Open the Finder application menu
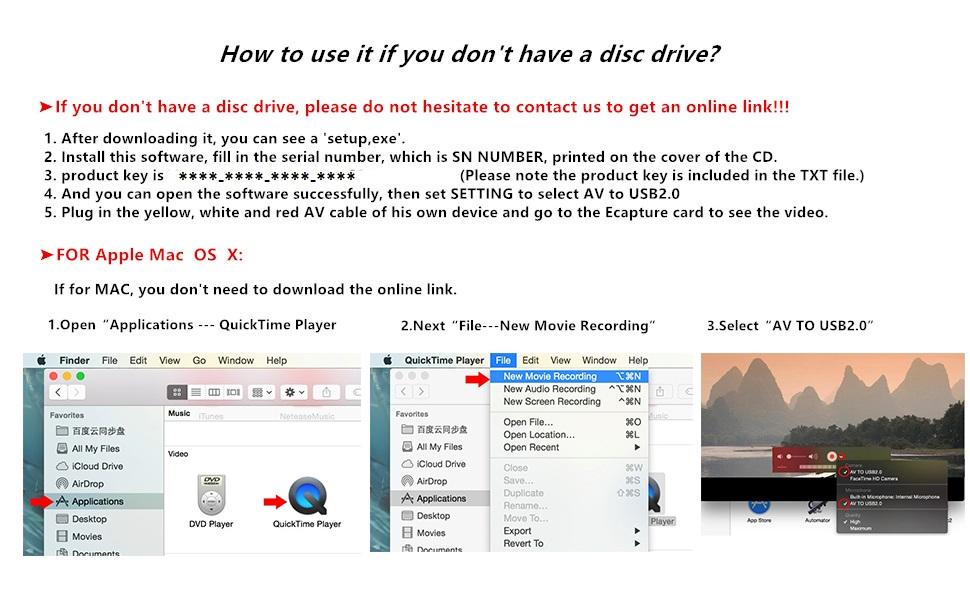The width and height of the screenshot is (970, 600). (x=74, y=360)
